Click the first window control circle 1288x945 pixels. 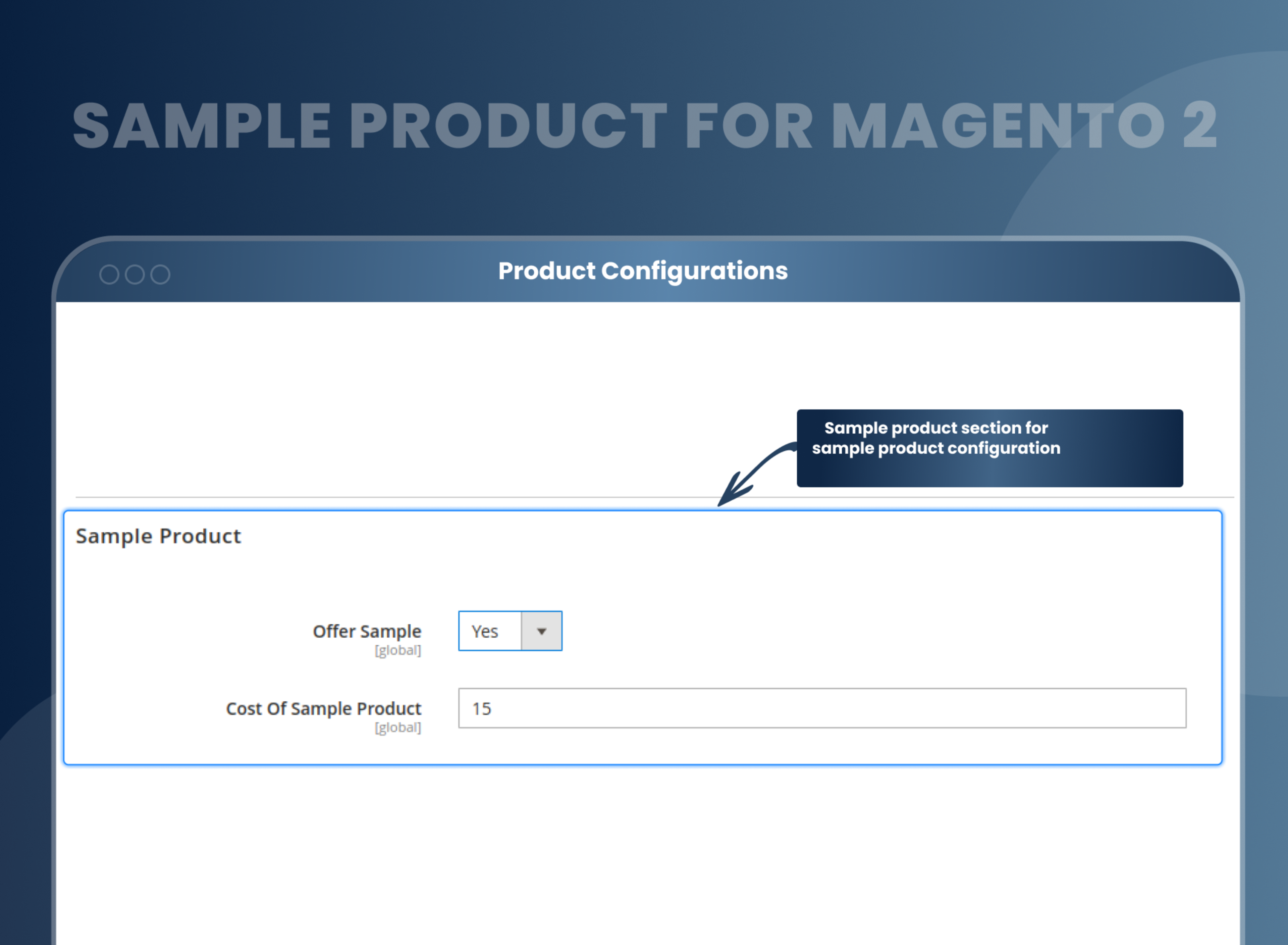[109, 275]
